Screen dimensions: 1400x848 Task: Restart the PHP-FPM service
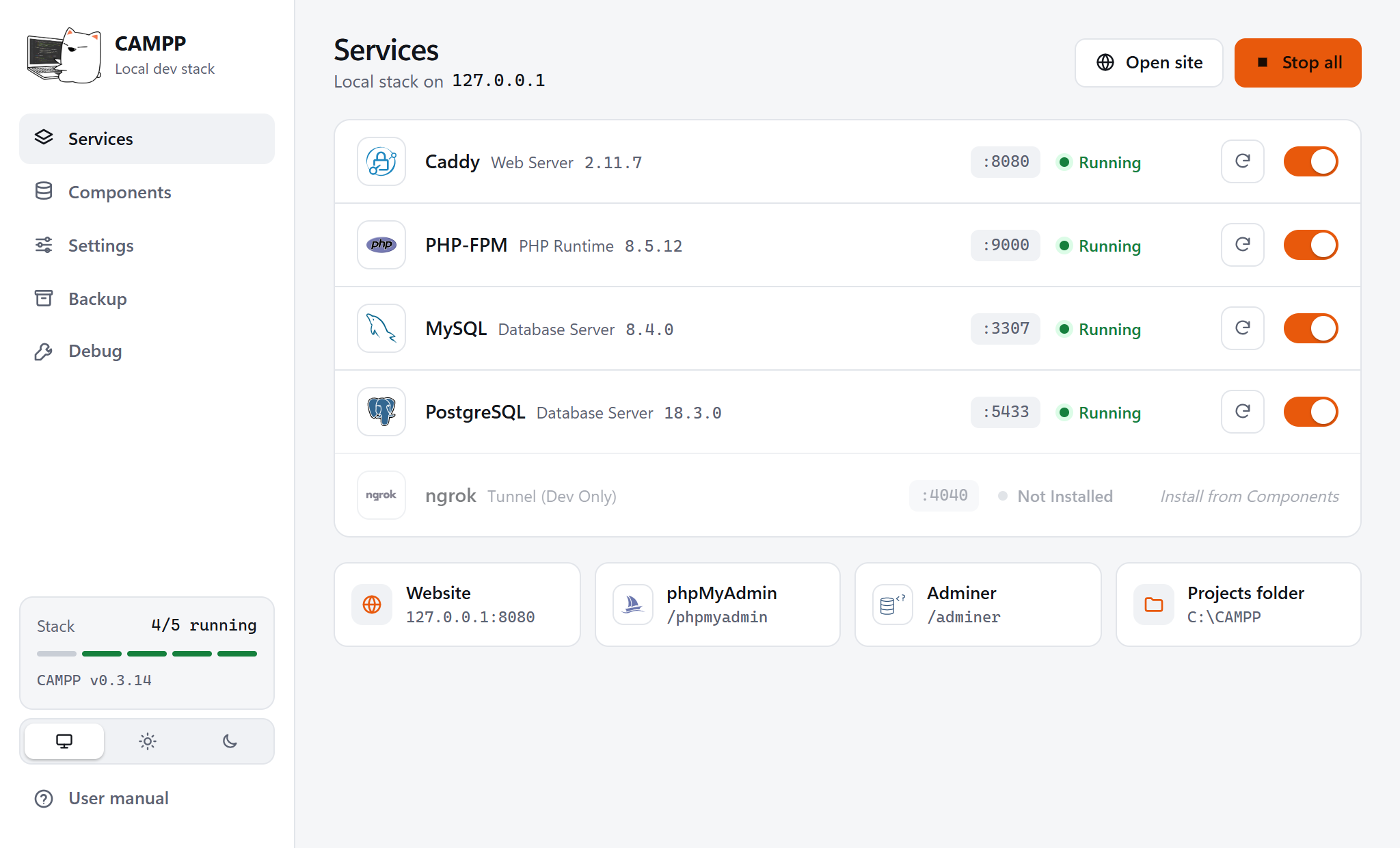[1243, 245]
